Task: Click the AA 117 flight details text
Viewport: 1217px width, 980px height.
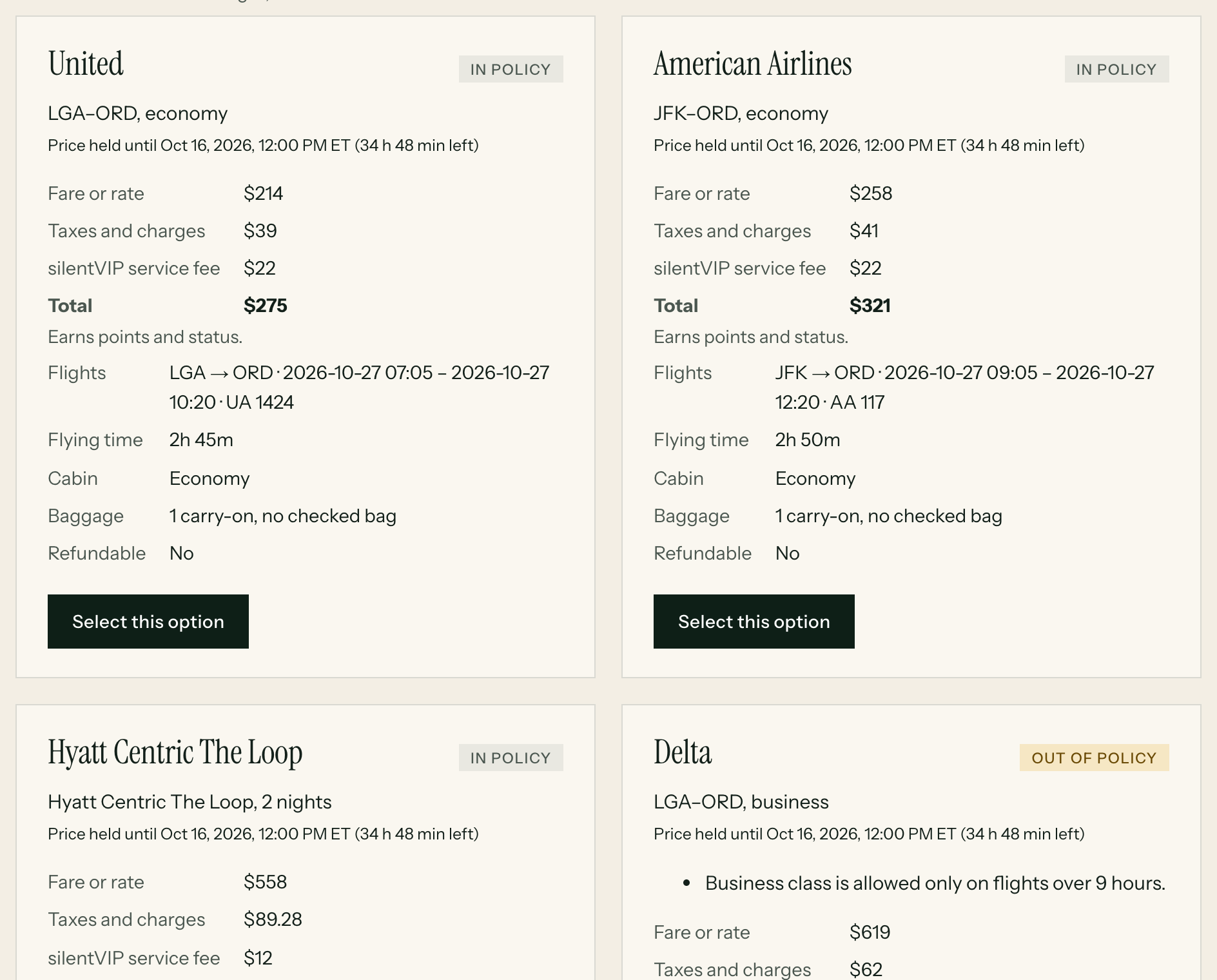Action: tap(965, 387)
